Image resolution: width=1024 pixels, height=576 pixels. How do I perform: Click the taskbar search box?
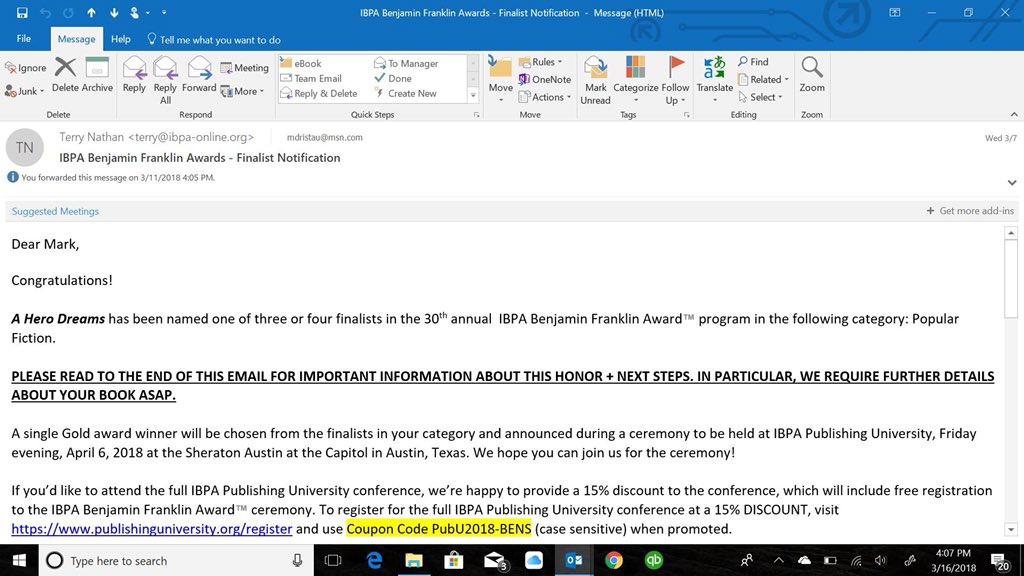[x=176, y=560]
